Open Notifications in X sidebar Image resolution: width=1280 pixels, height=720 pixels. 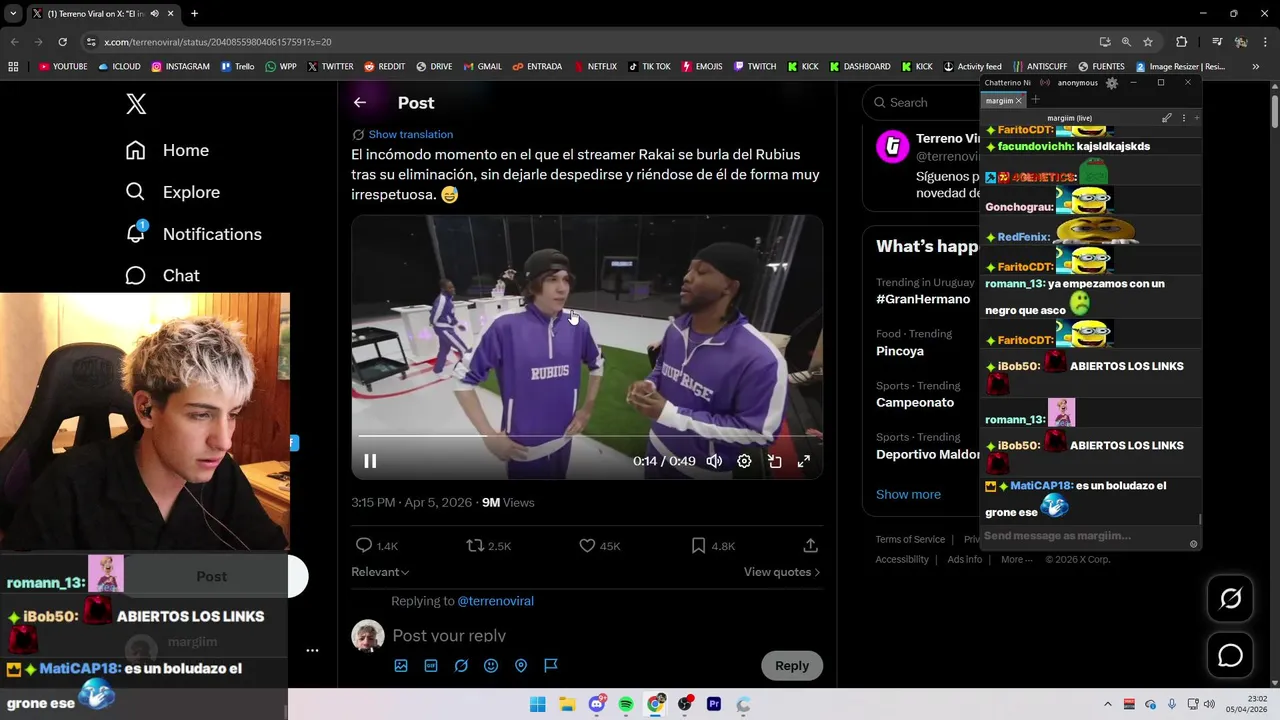[193, 234]
